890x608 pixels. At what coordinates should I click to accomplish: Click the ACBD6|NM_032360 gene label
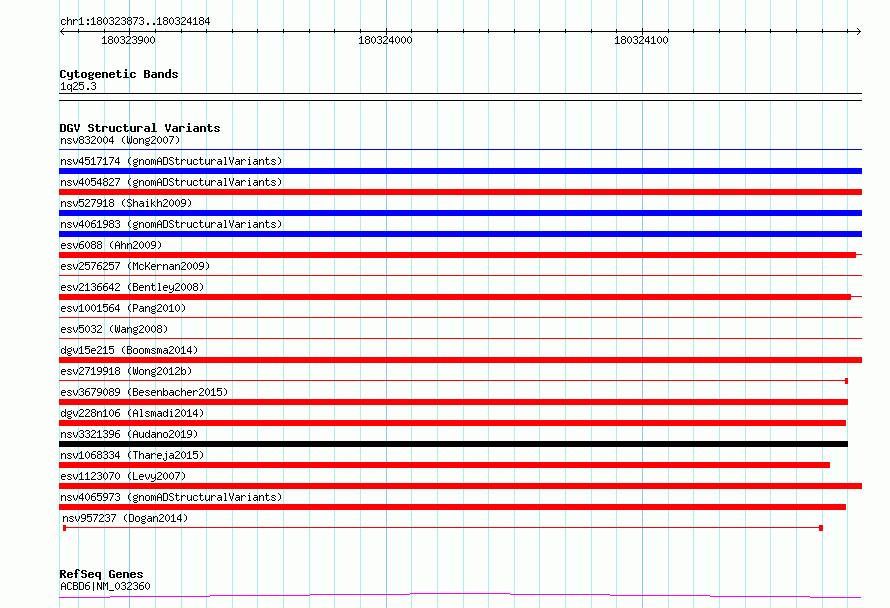[x=105, y=586]
